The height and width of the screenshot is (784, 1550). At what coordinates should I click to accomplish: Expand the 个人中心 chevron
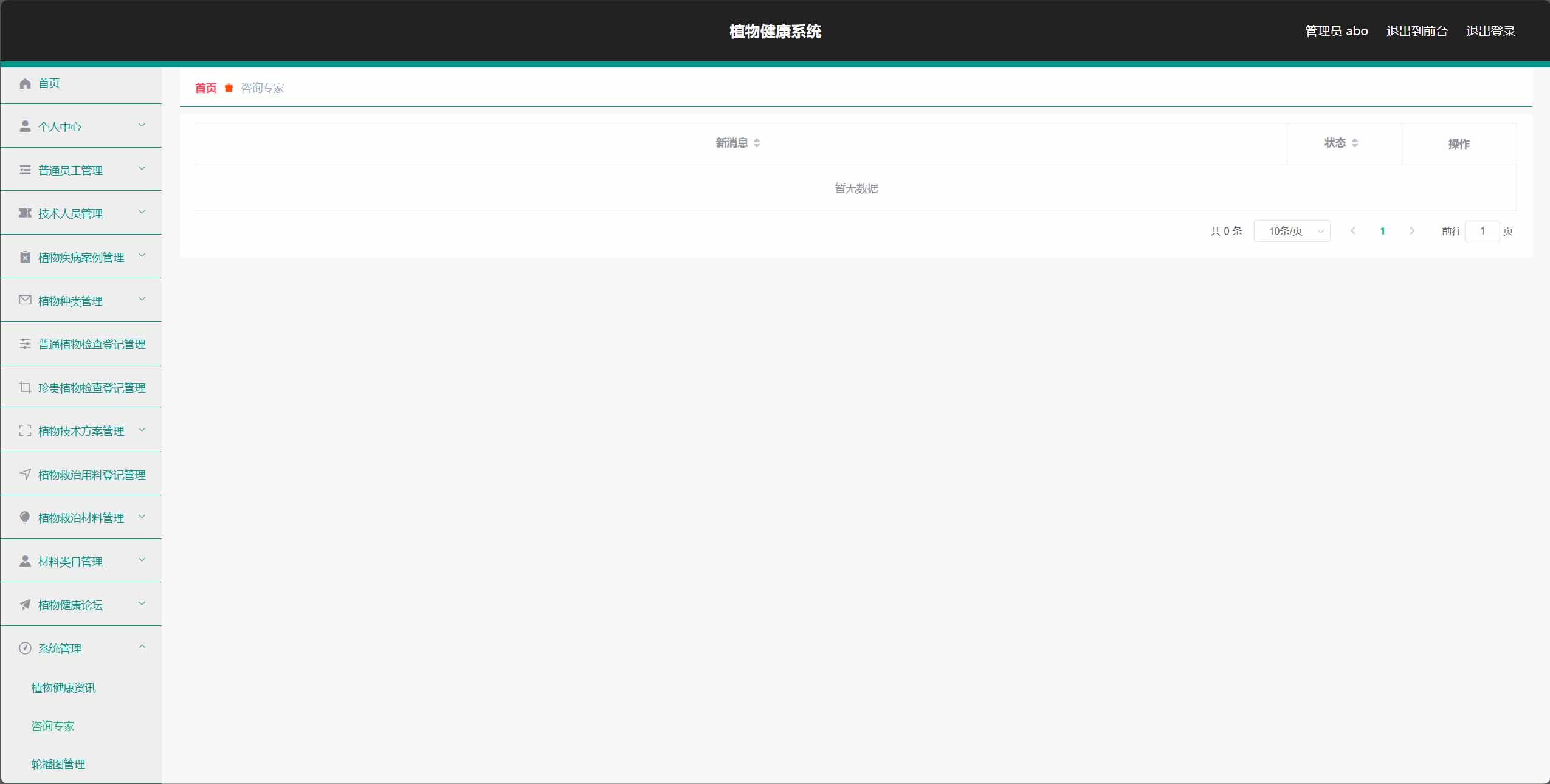point(142,125)
